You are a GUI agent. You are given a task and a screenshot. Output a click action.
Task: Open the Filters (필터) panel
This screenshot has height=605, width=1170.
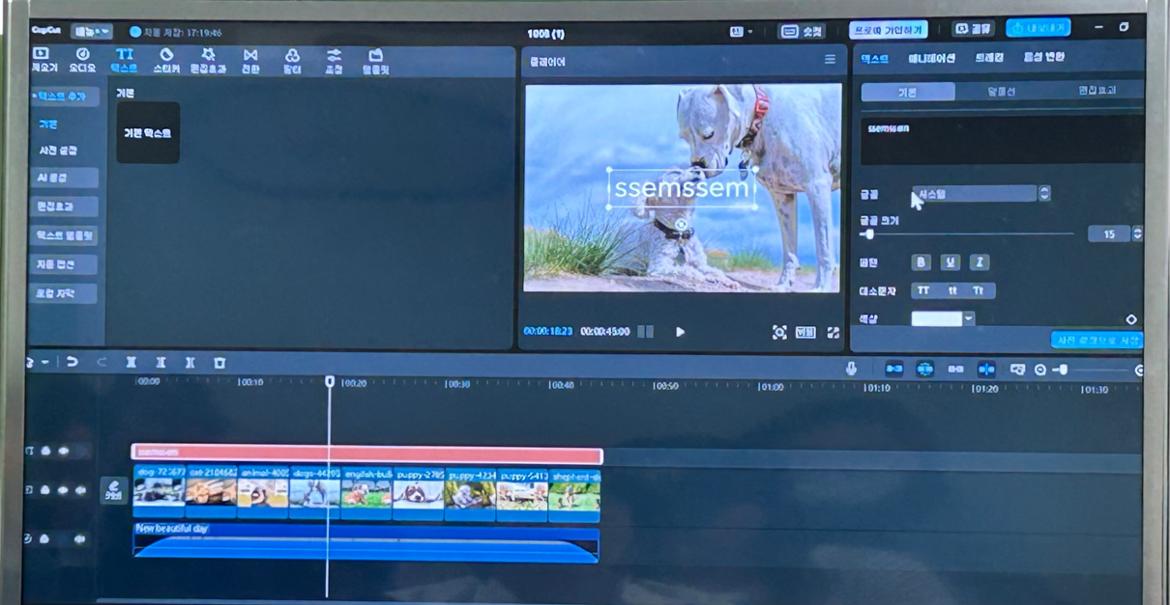click(292, 60)
